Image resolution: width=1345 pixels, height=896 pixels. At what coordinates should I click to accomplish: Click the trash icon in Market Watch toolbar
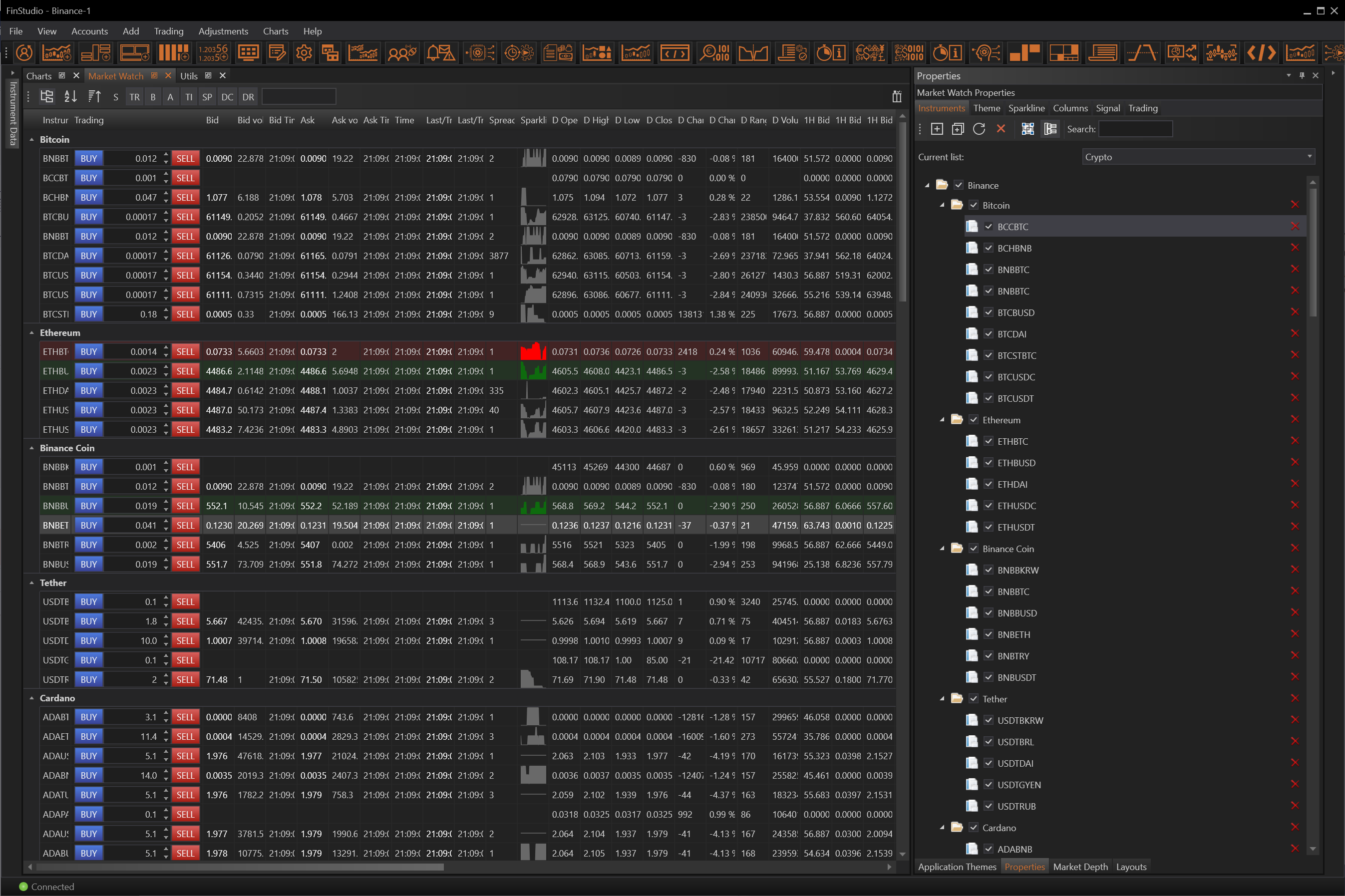pos(897,96)
